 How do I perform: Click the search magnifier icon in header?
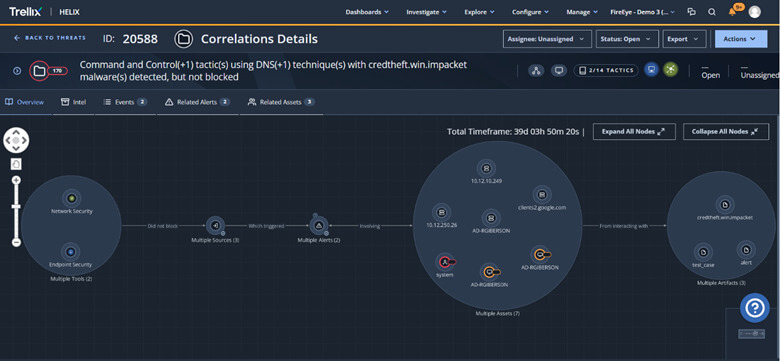[x=712, y=12]
